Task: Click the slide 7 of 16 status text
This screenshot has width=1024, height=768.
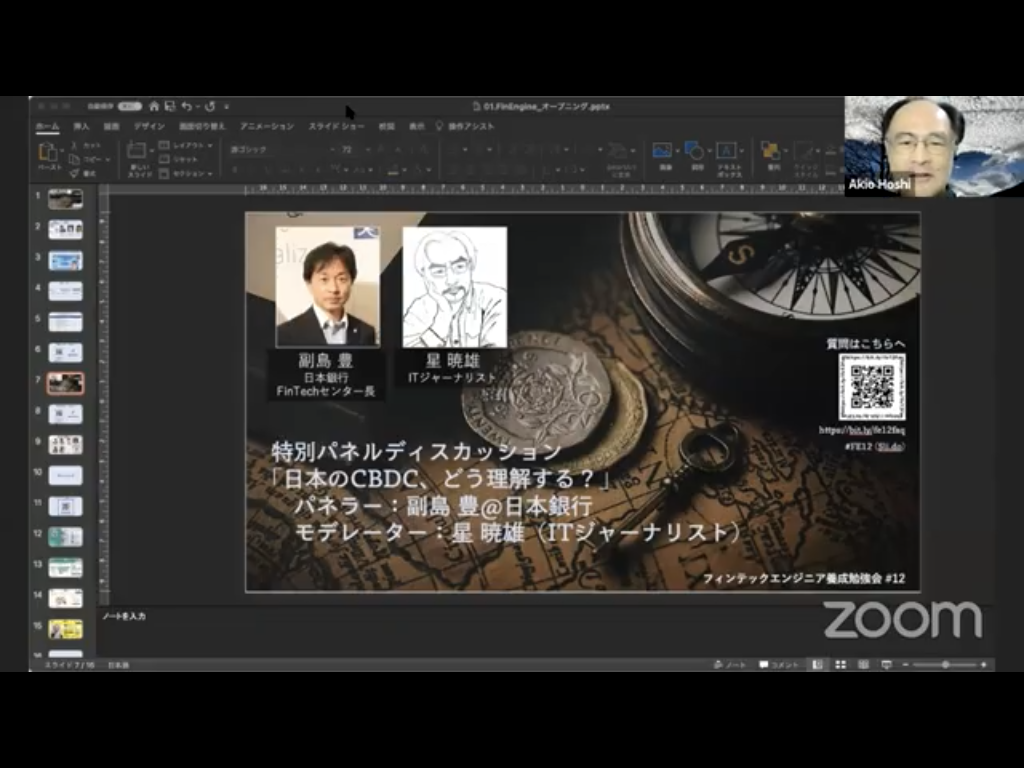Action: 69,665
